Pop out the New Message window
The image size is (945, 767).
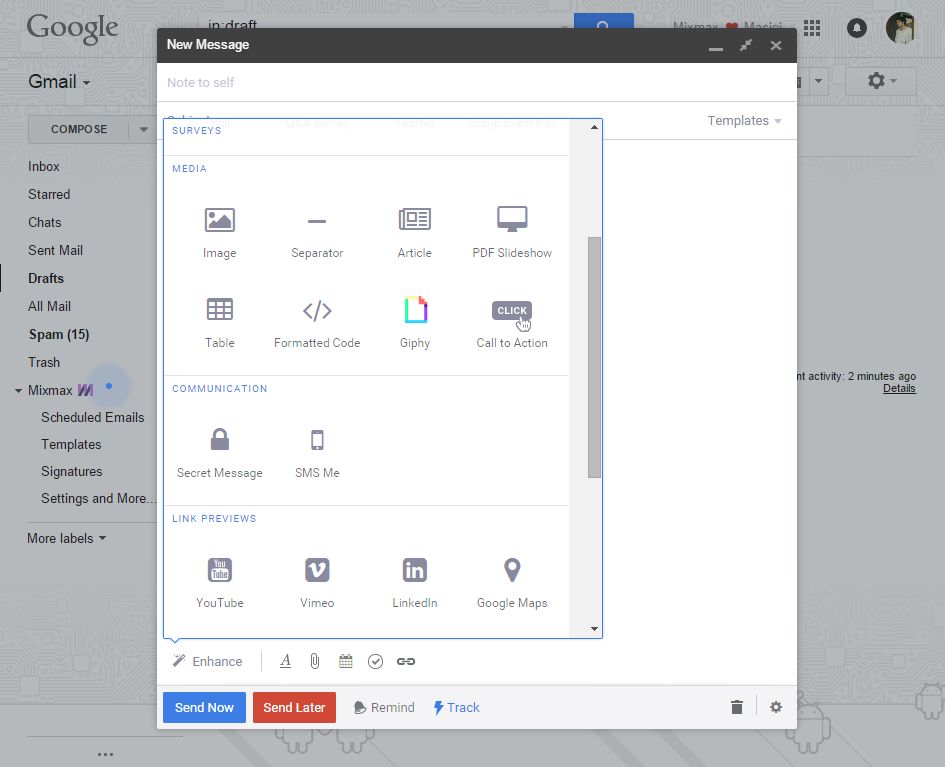click(746, 45)
